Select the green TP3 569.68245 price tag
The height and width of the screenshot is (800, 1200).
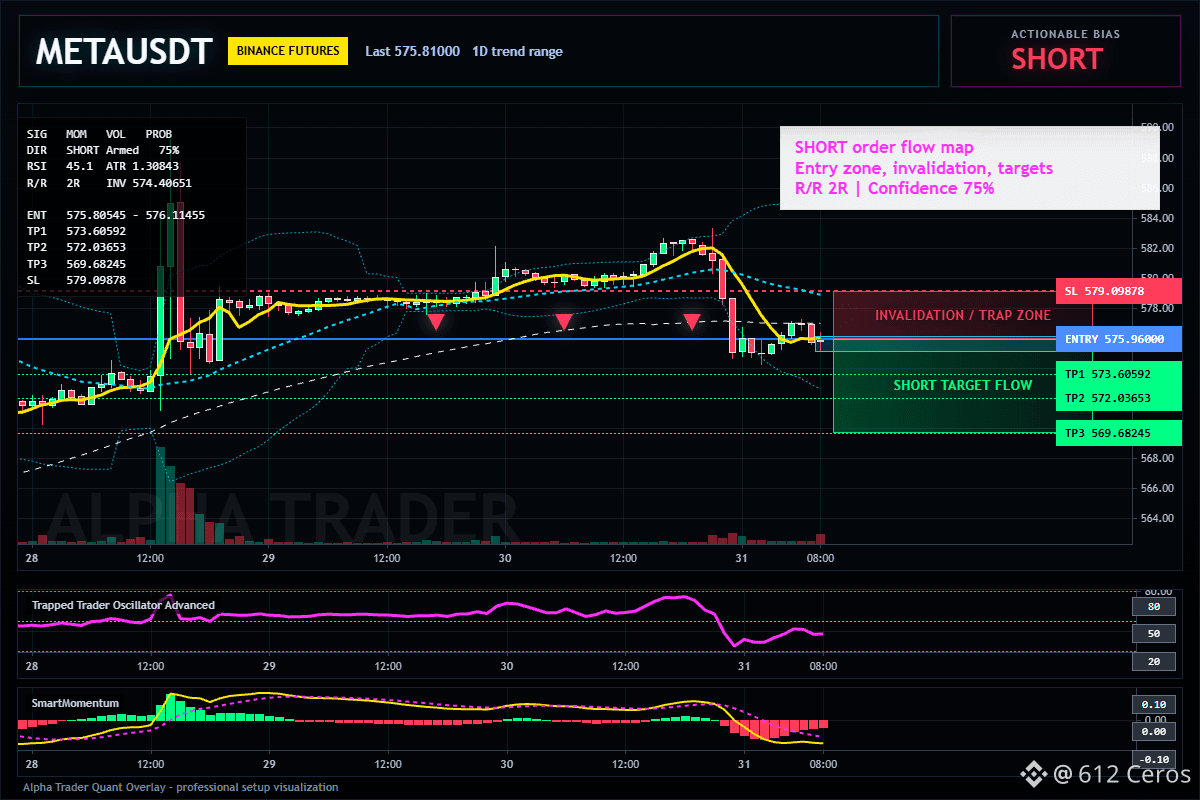tap(1119, 433)
